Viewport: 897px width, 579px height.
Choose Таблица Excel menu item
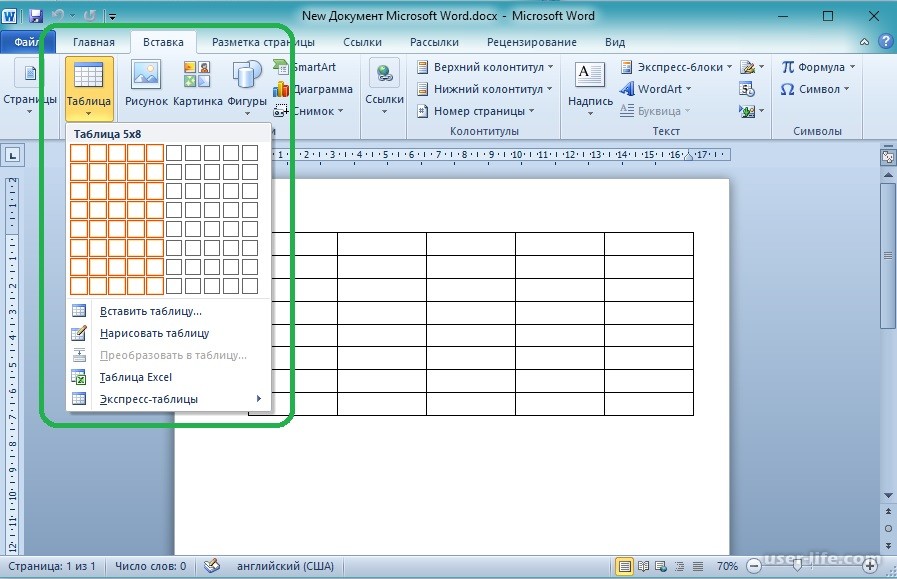click(168, 378)
